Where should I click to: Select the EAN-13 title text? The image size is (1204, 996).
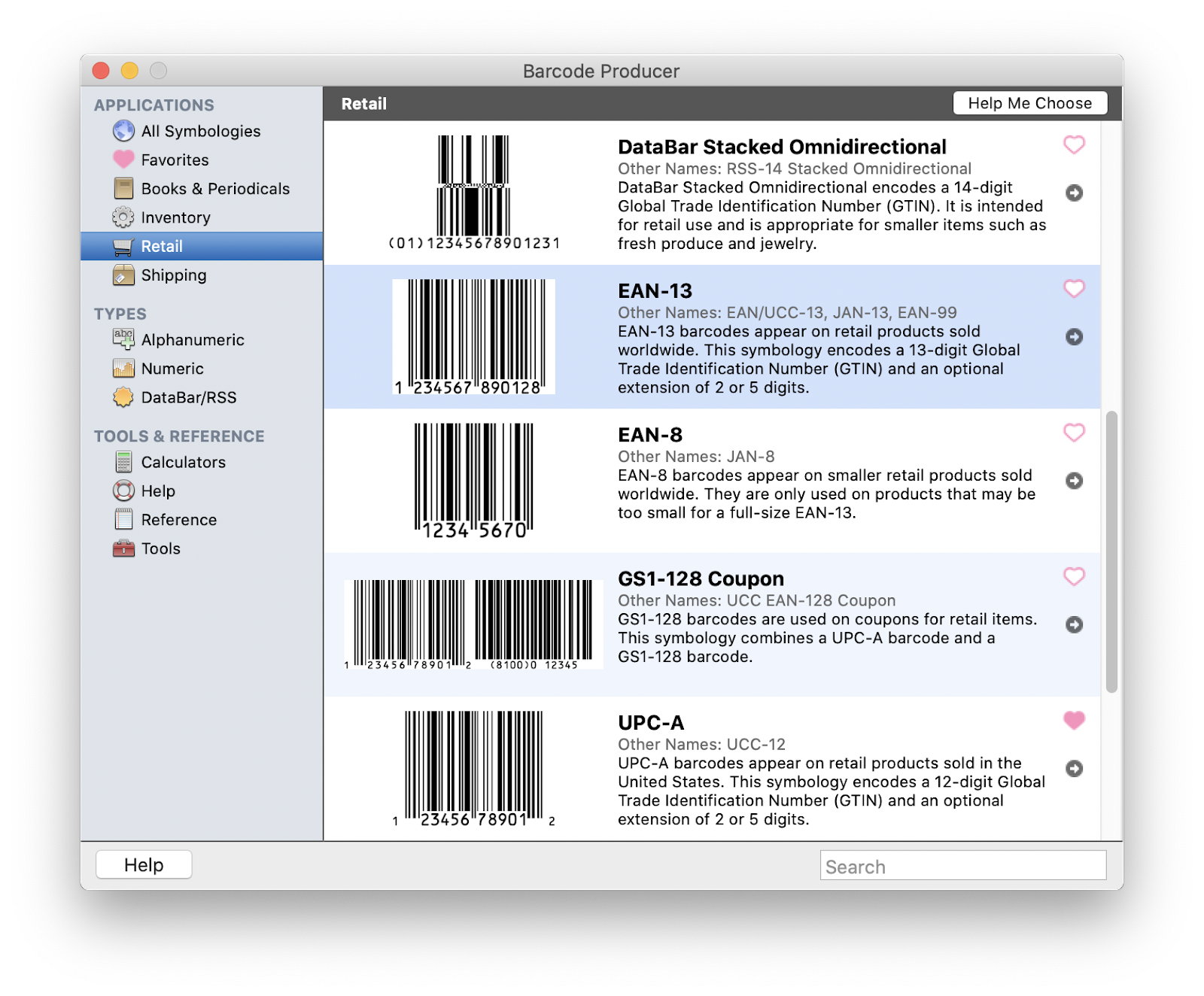click(655, 290)
